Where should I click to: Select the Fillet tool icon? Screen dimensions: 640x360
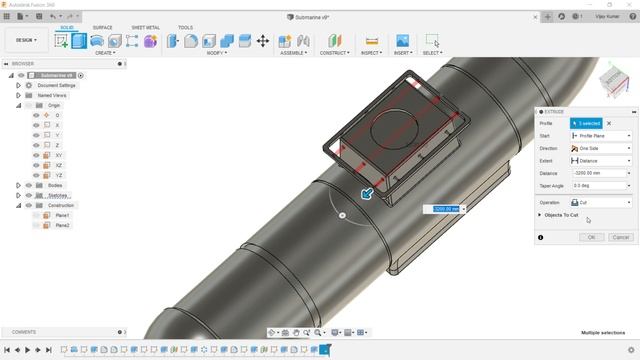[191, 41]
